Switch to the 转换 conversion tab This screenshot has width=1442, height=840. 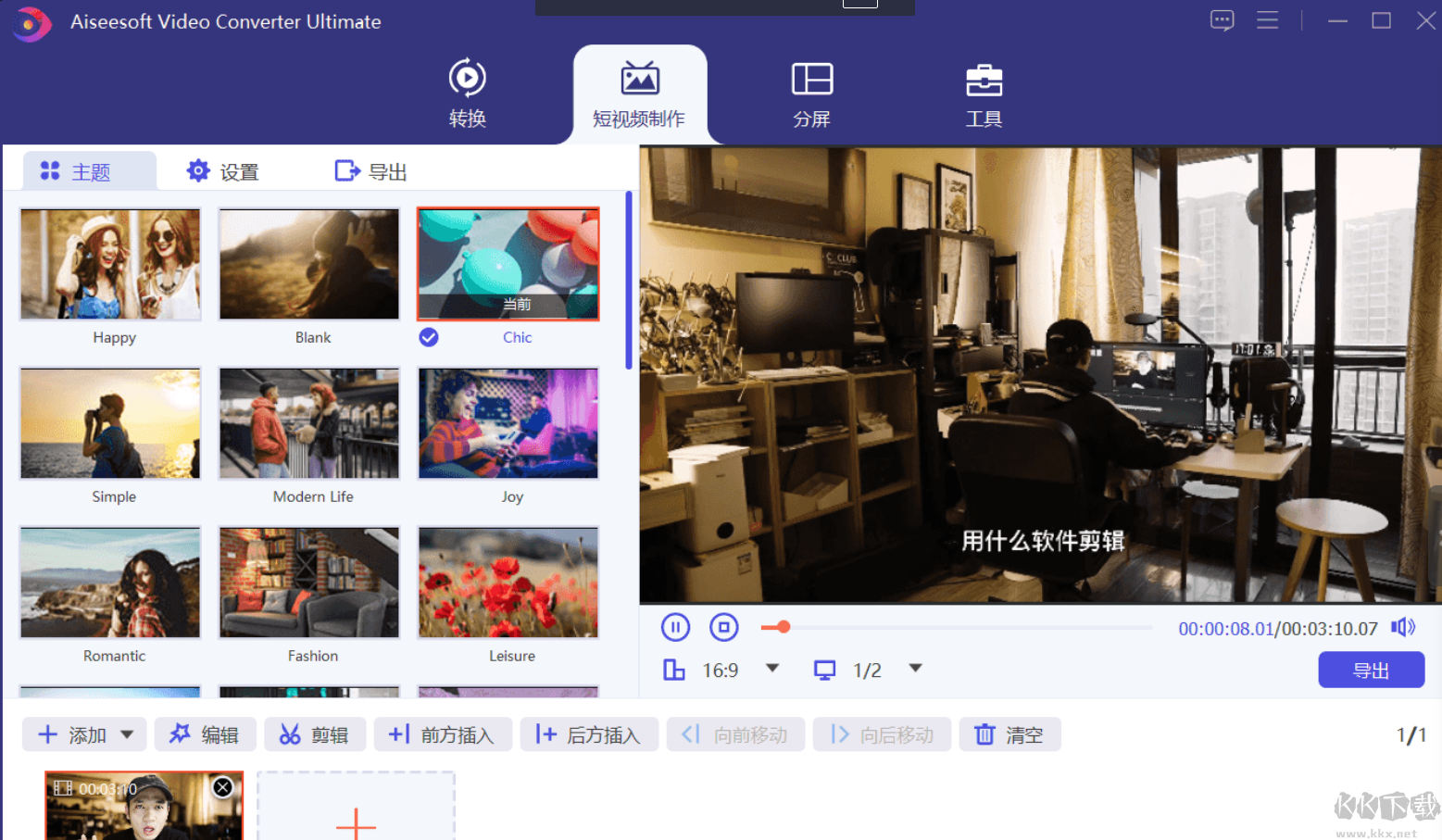coord(467,93)
